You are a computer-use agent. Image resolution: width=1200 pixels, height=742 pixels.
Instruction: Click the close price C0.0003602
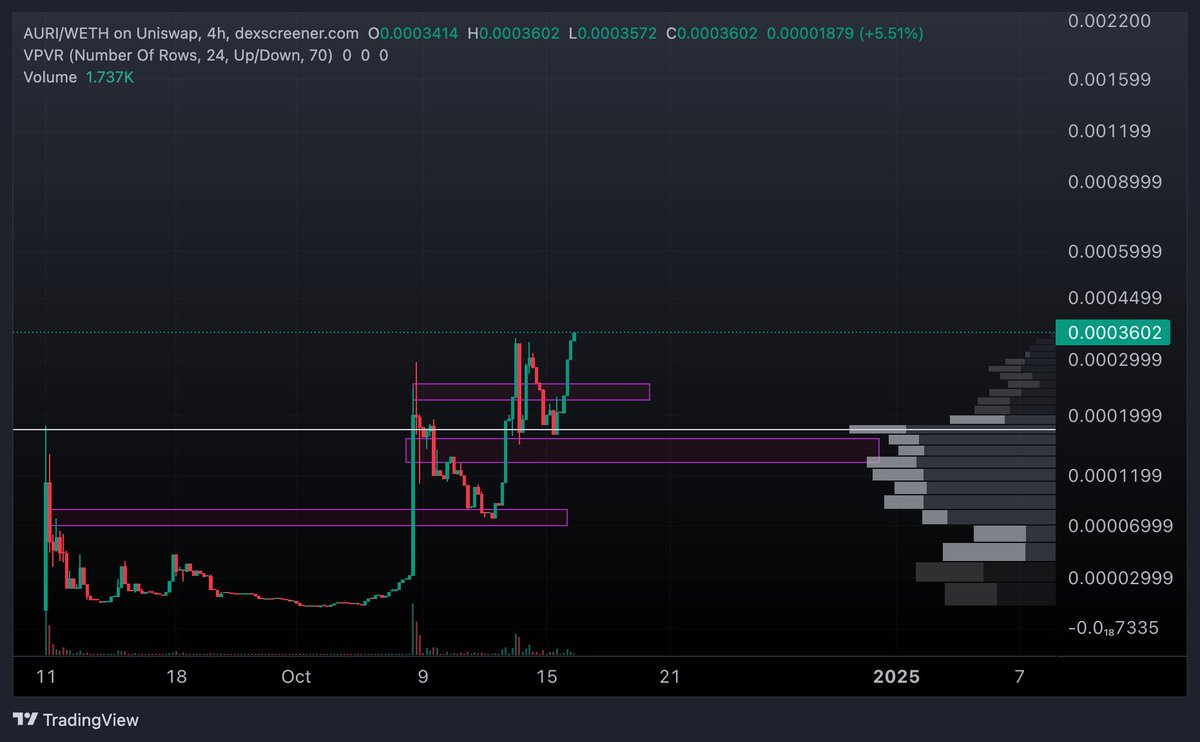tap(711, 33)
